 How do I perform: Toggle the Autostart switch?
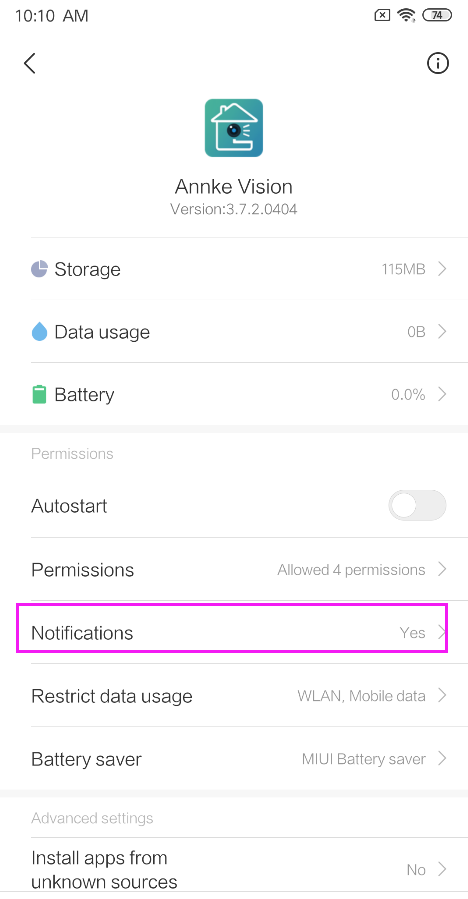(417, 506)
